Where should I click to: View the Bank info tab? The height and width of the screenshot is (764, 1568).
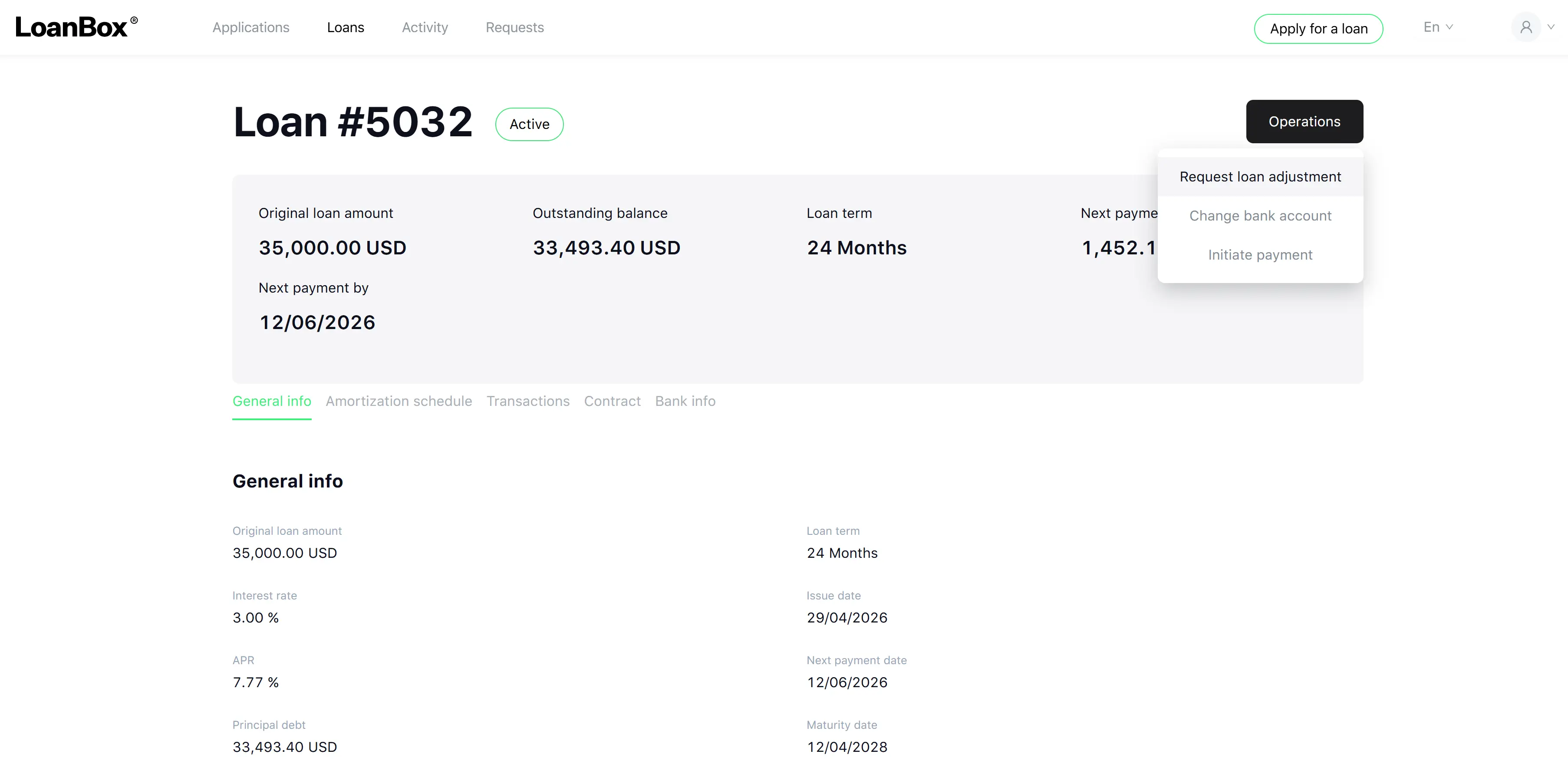[685, 401]
